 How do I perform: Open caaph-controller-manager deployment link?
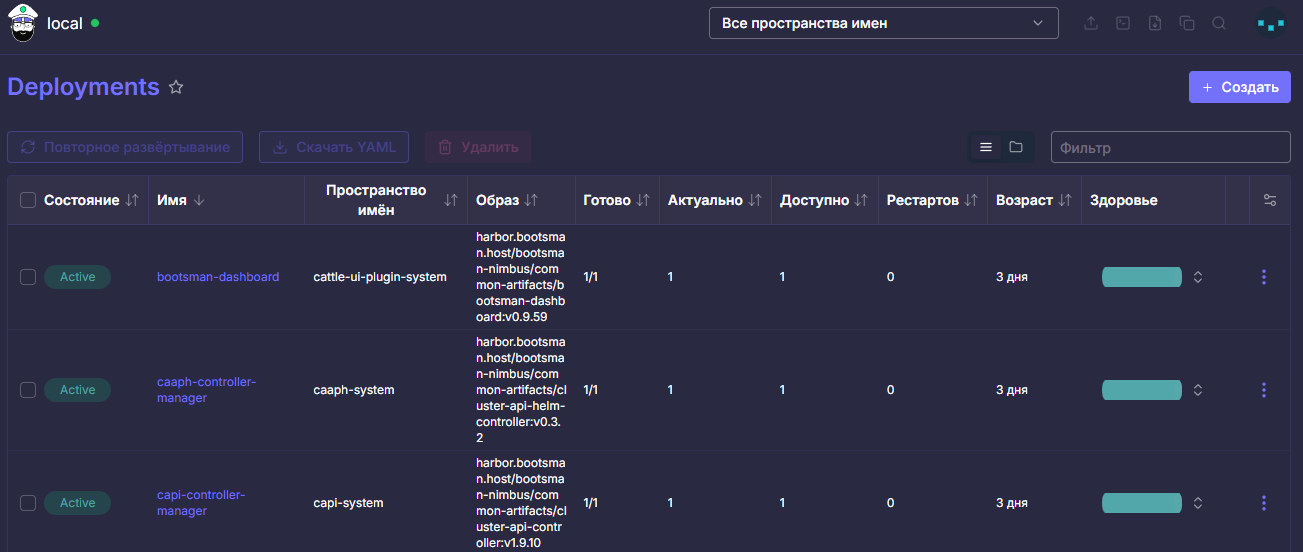[x=207, y=390]
